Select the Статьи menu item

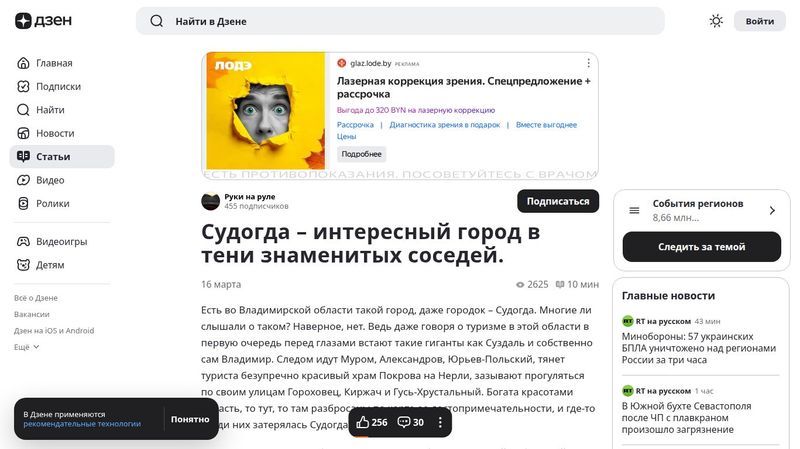53,157
